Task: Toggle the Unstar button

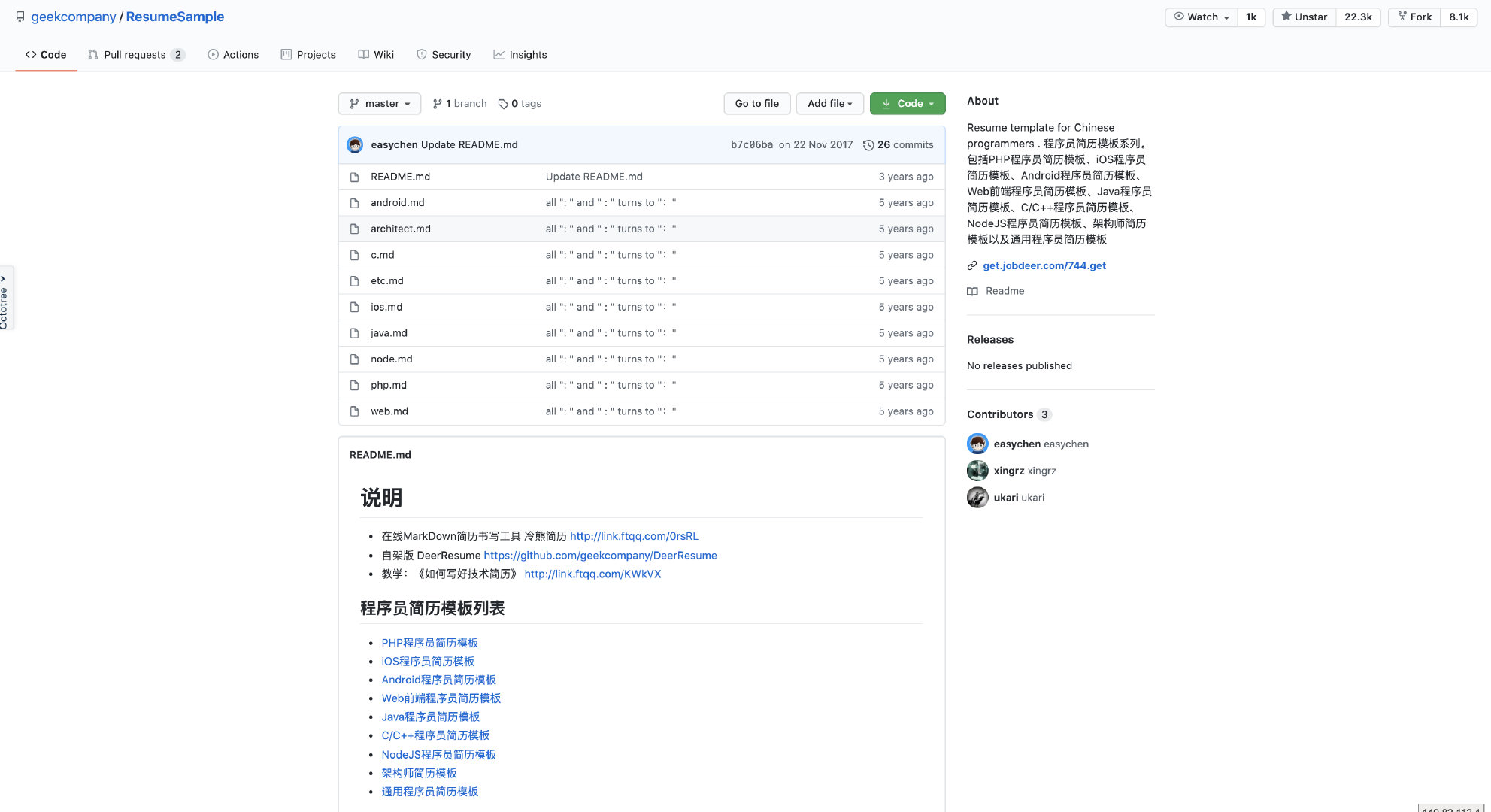Action: tap(1305, 17)
